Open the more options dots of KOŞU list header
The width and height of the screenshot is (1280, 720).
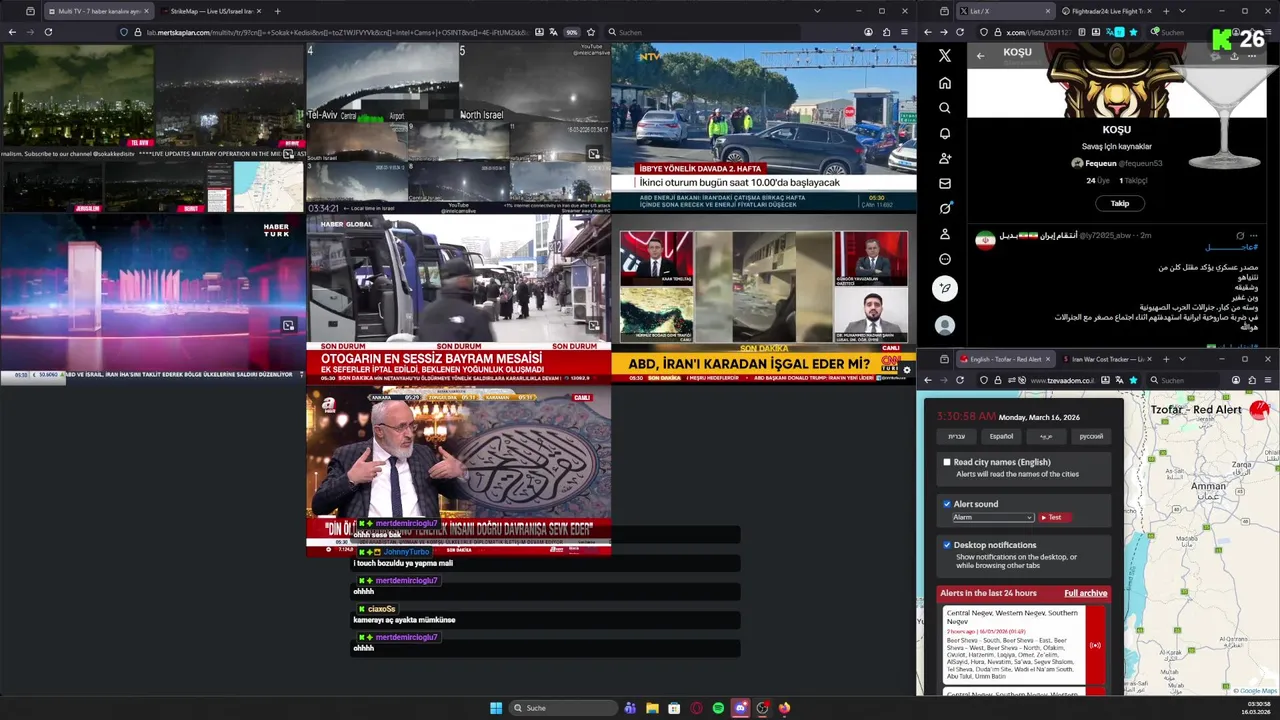(1251, 56)
